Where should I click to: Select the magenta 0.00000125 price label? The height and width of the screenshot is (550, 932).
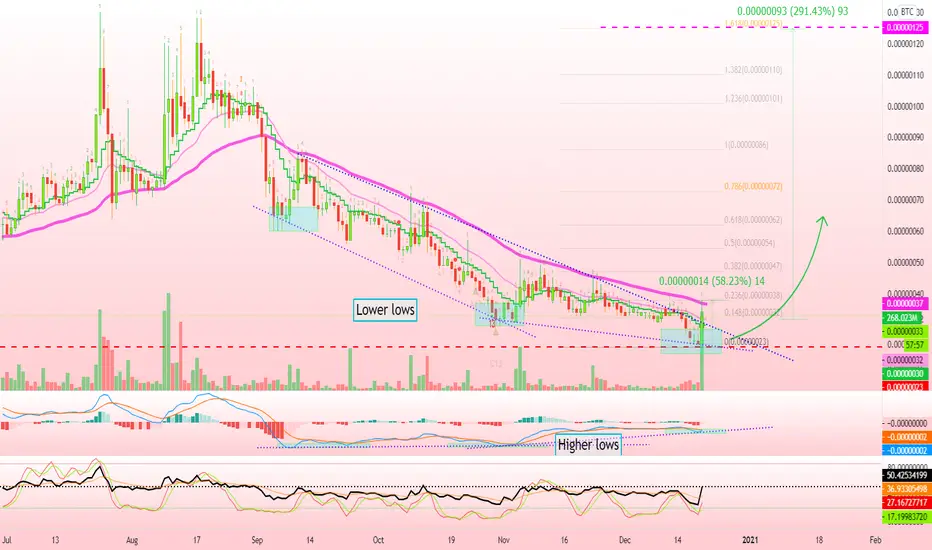click(905, 27)
